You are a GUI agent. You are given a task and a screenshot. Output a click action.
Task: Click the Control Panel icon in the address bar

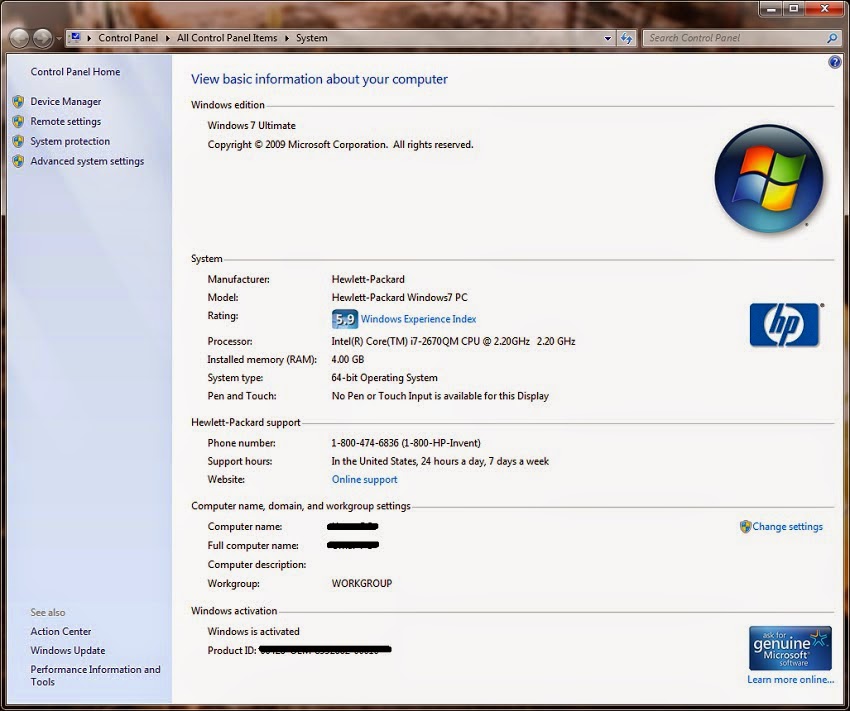tap(75, 38)
